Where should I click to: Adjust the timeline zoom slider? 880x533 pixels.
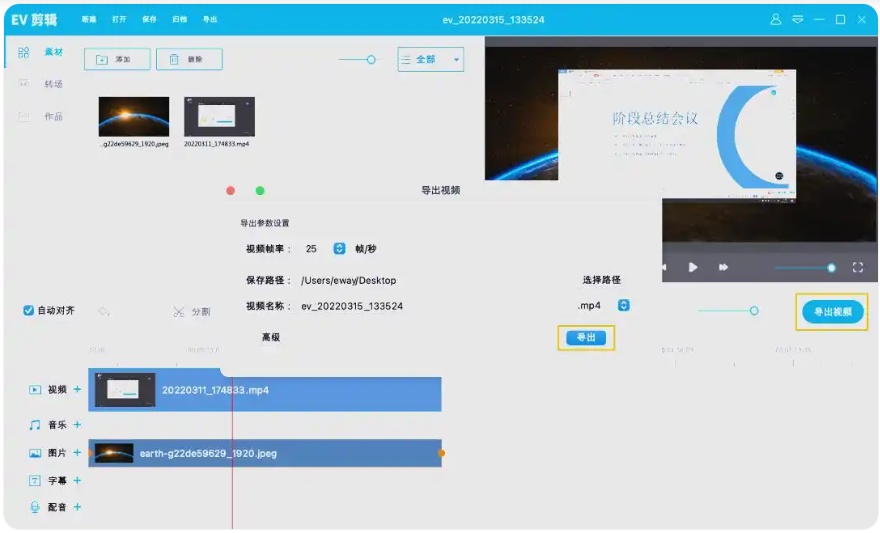coord(754,310)
